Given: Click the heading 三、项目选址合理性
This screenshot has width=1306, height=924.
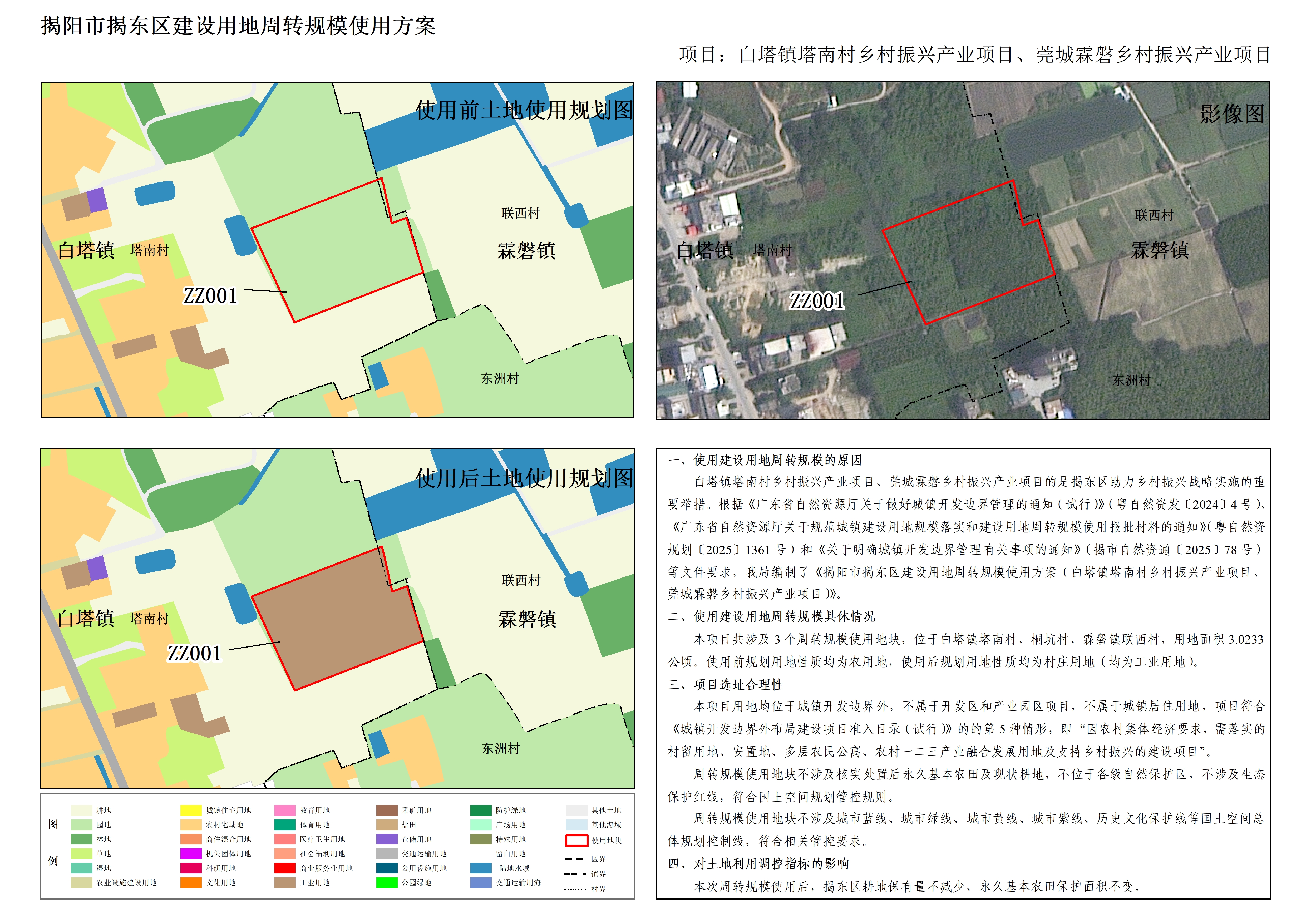Looking at the screenshot, I should click(726, 684).
